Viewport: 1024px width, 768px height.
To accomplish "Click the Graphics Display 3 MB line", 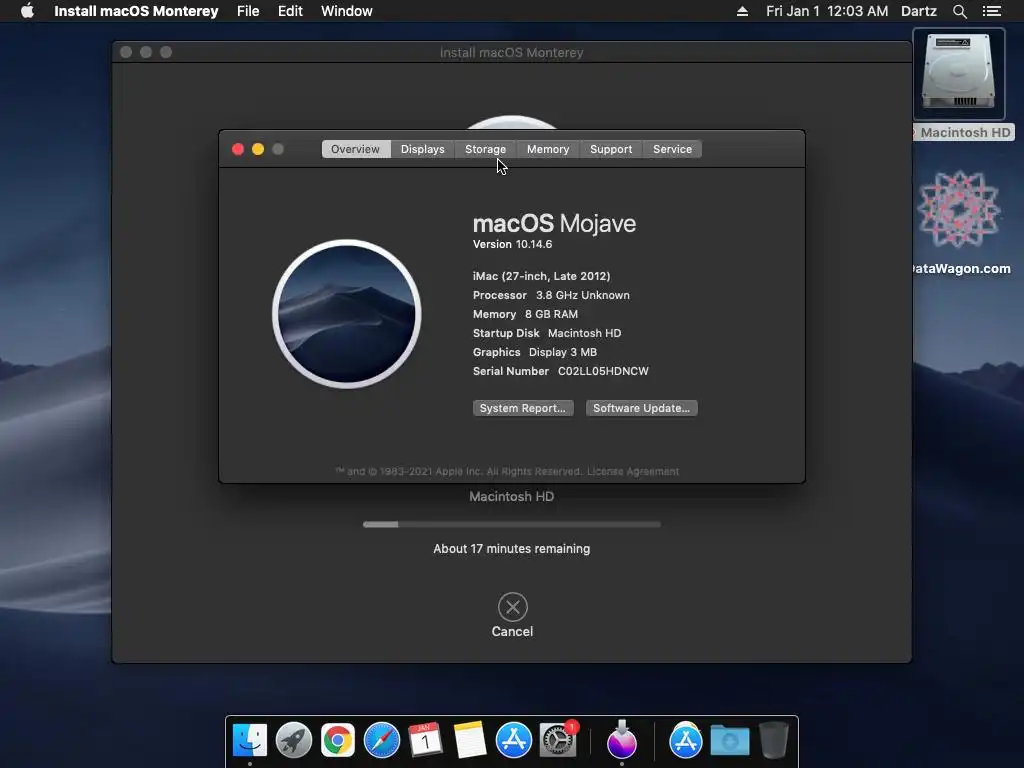I will click(x=535, y=352).
